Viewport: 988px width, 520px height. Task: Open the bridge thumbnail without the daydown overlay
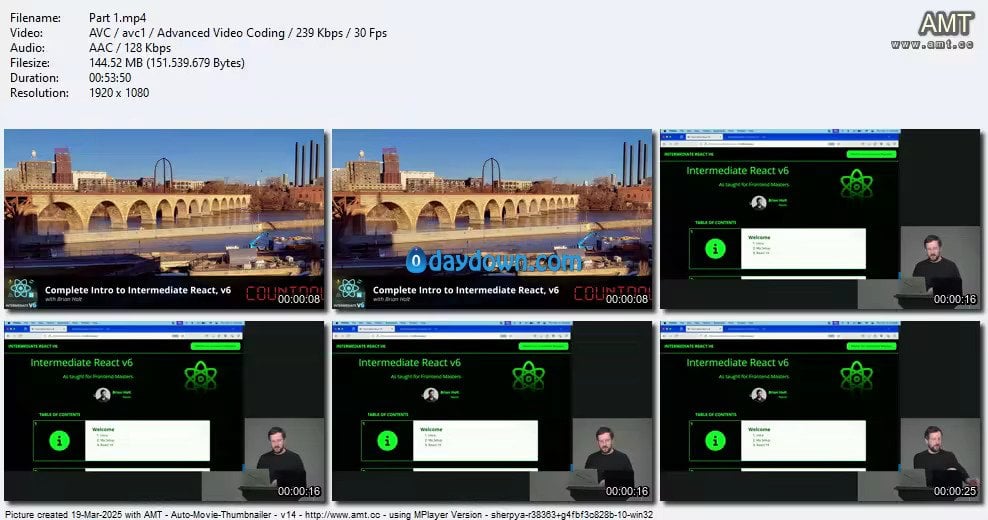164,219
